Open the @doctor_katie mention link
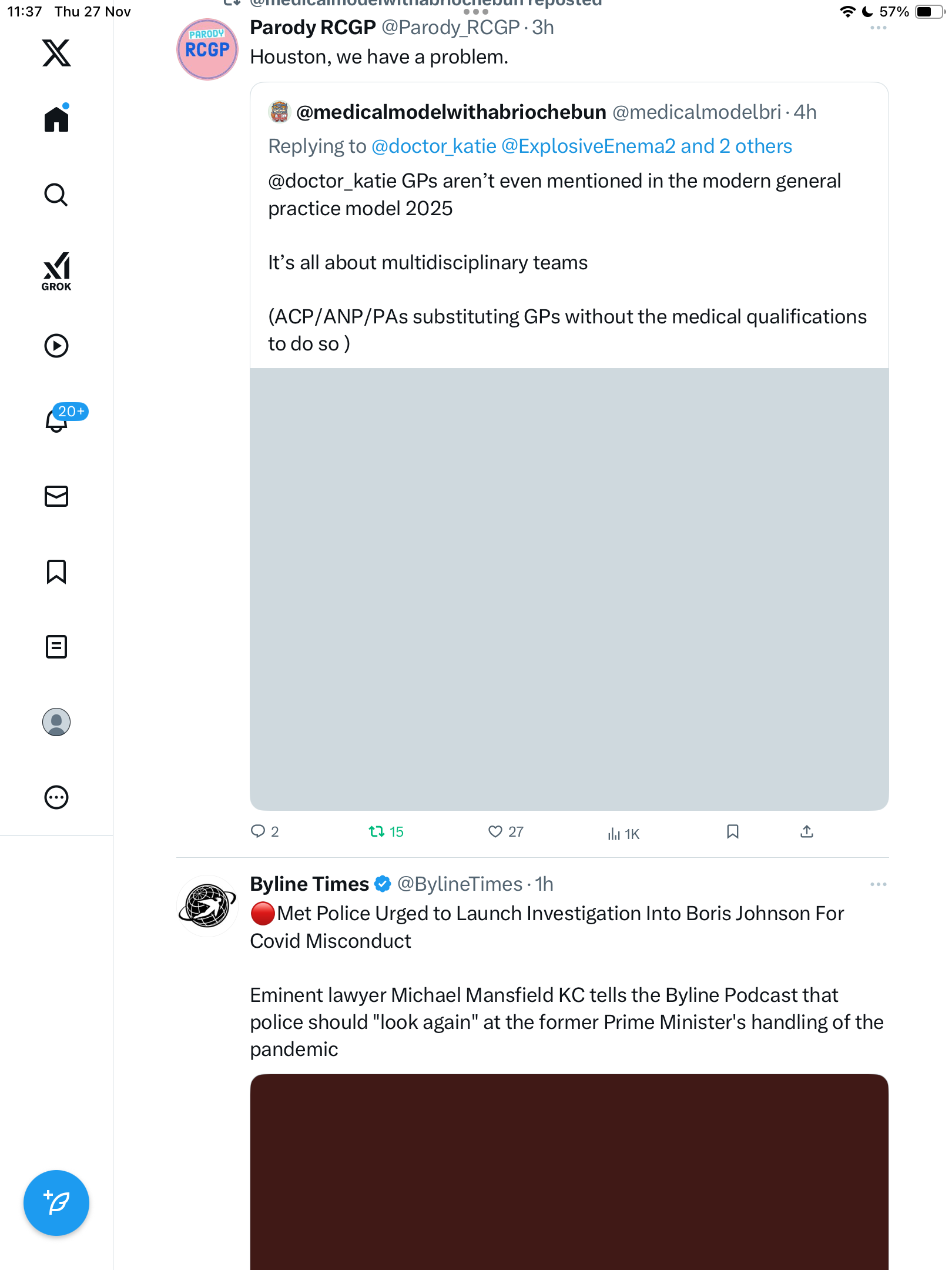The image size is (952, 1270). pyautogui.click(x=434, y=146)
